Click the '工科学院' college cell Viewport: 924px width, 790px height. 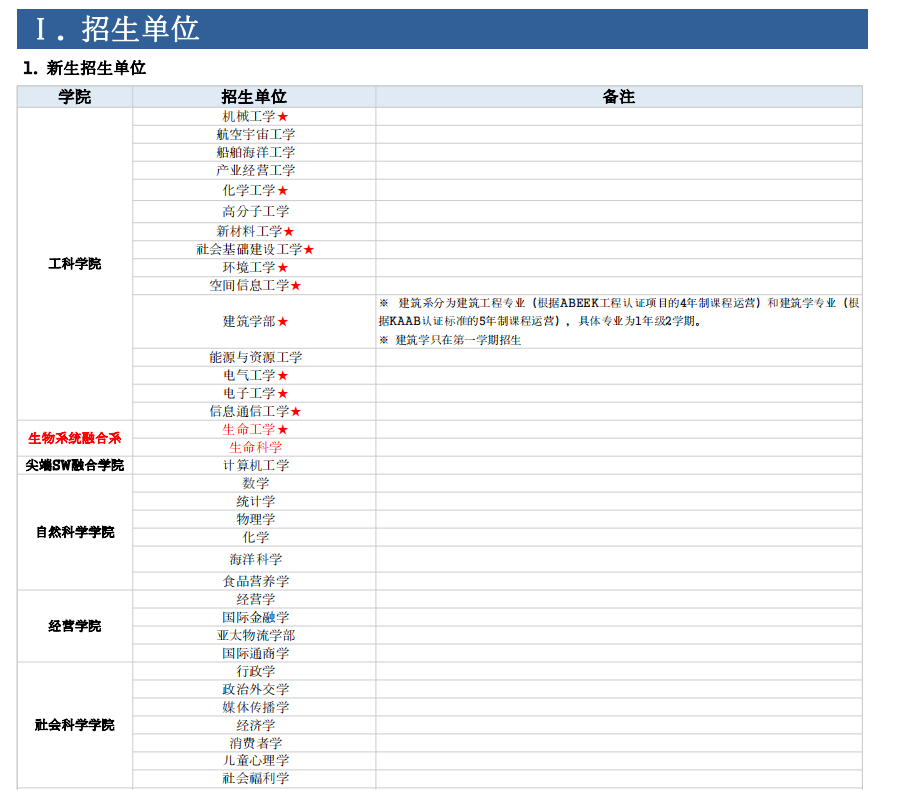(75, 264)
